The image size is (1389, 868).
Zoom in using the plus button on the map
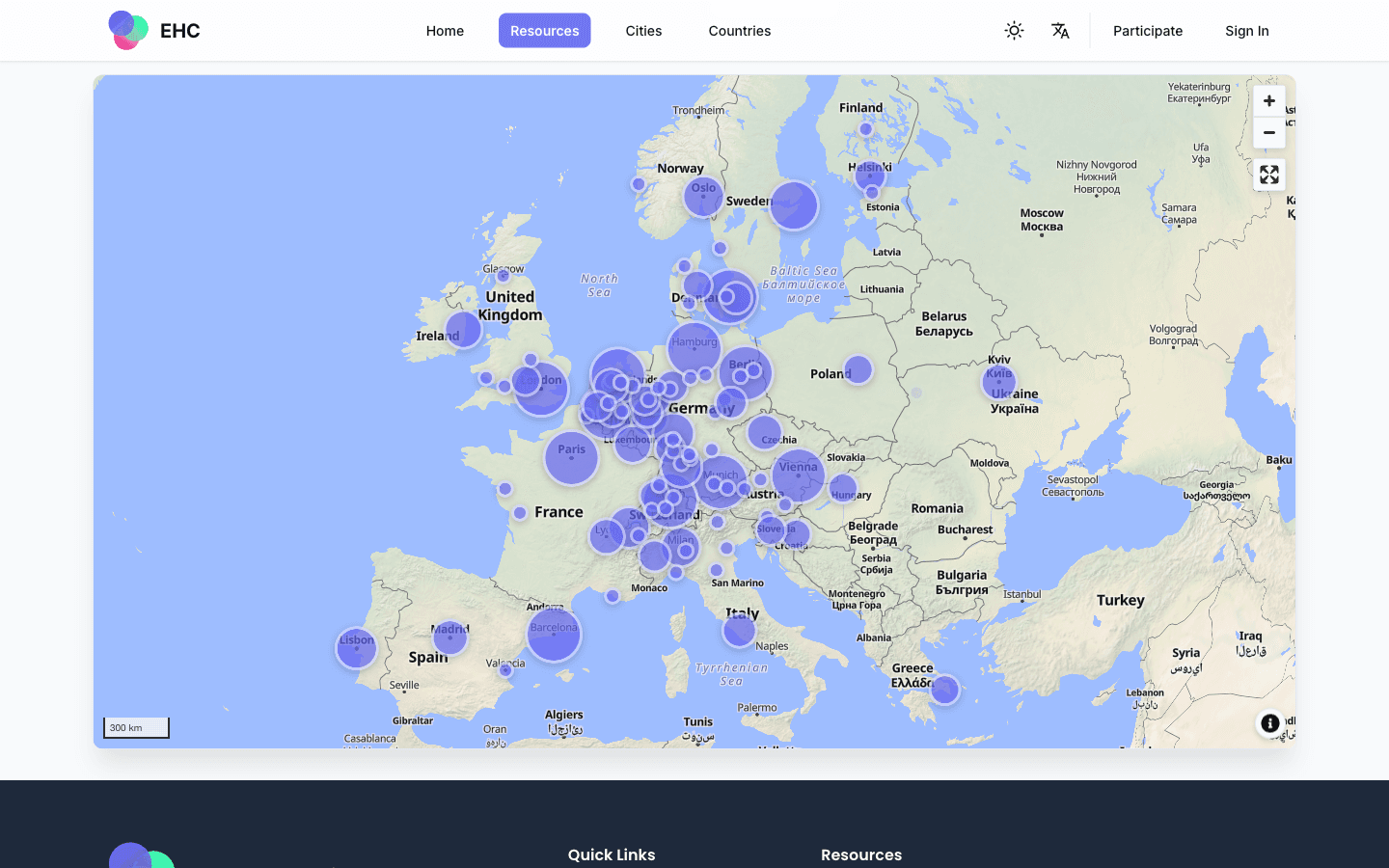1268,100
